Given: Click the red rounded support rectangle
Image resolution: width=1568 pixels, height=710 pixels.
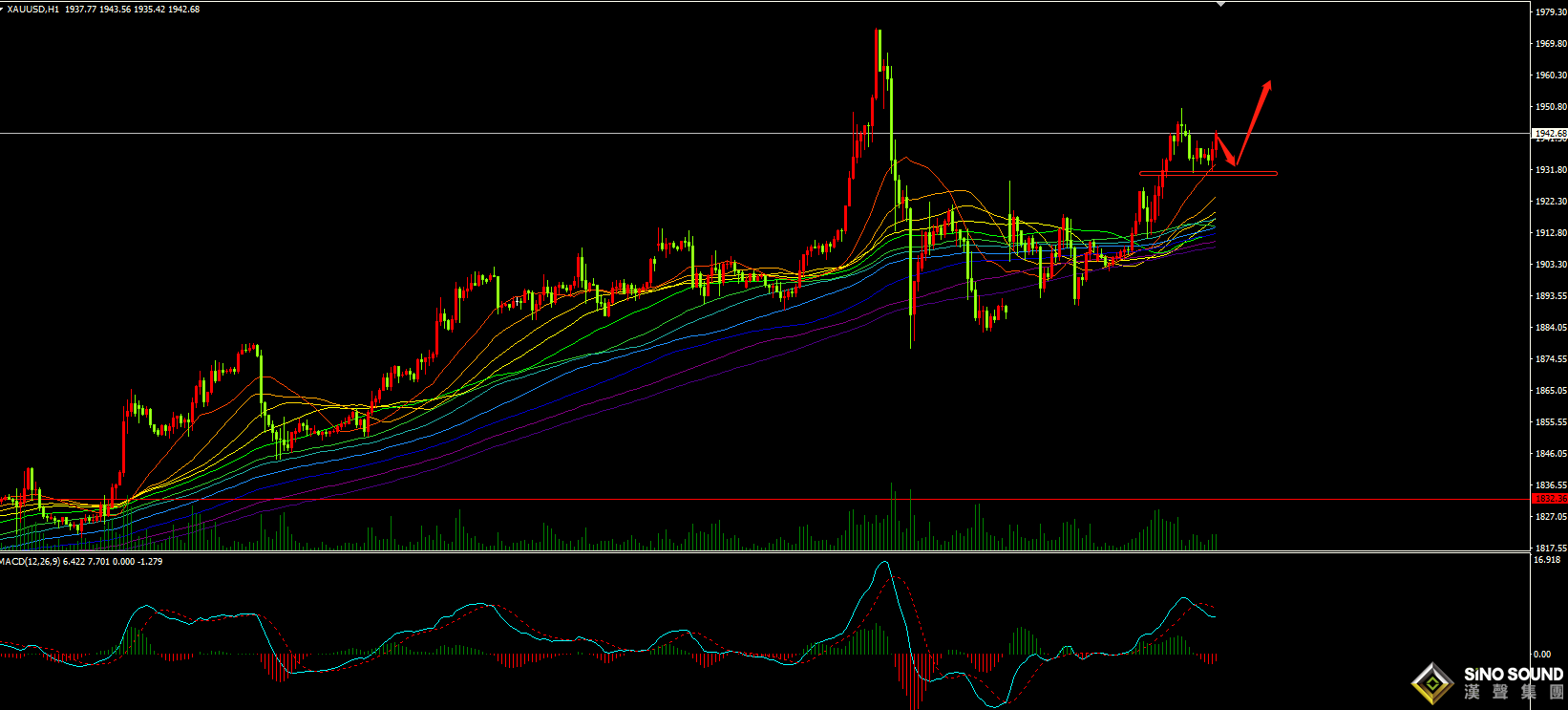Looking at the screenshot, I should coord(1207,173).
